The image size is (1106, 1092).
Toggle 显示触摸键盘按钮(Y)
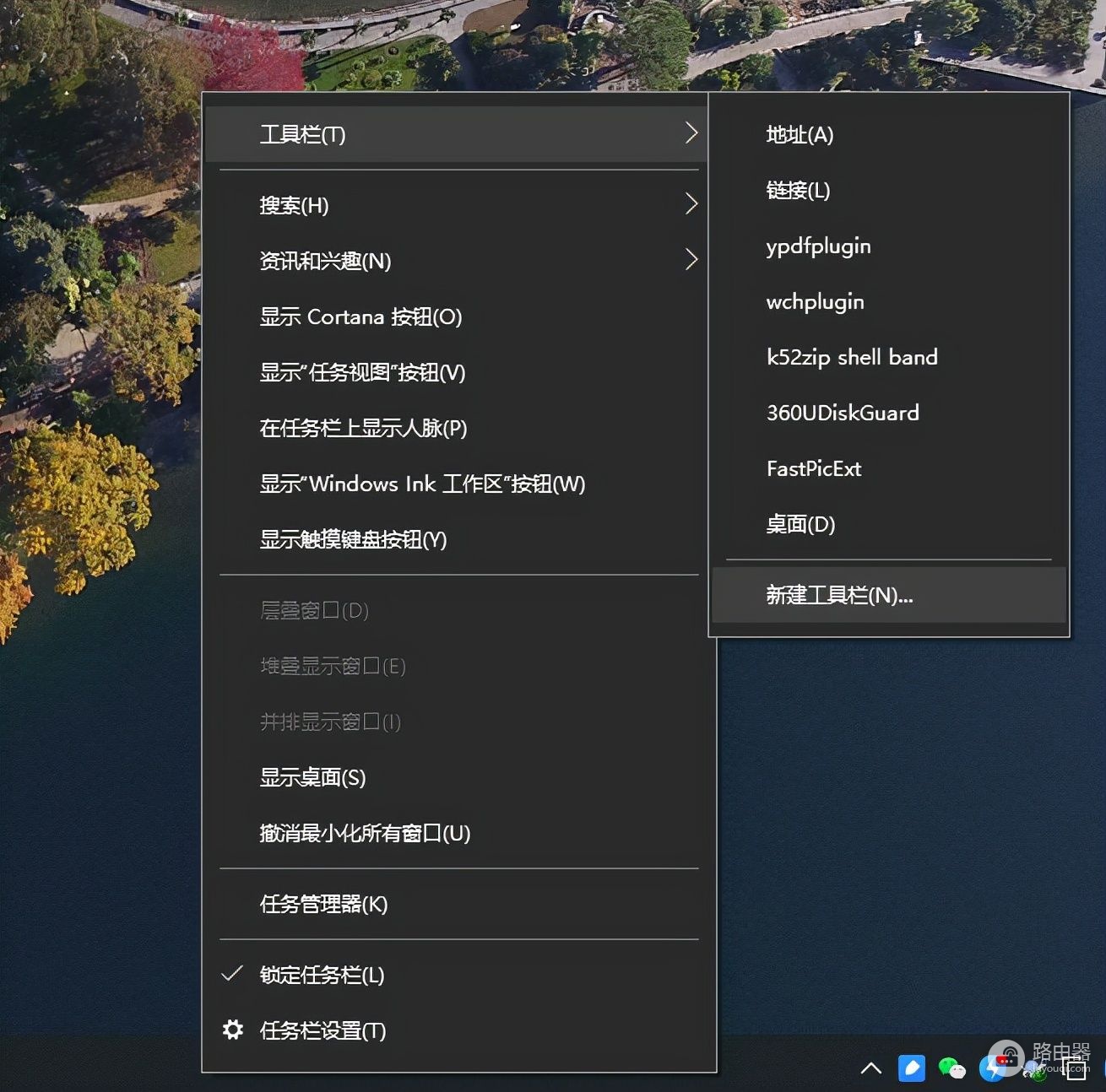(x=458, y=539)
